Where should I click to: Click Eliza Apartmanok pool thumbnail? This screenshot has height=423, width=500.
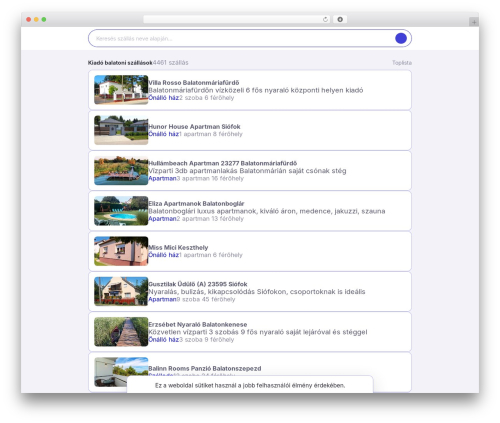coord(121,211)
